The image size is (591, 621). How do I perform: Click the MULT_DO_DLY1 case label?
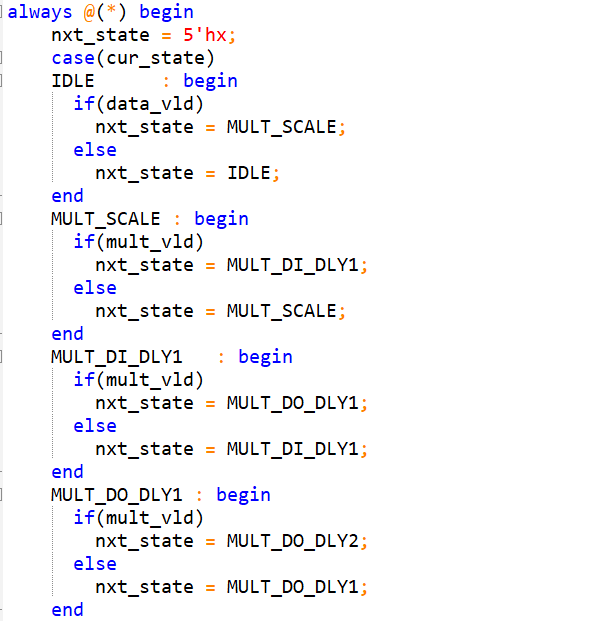(x=116, y=495)
